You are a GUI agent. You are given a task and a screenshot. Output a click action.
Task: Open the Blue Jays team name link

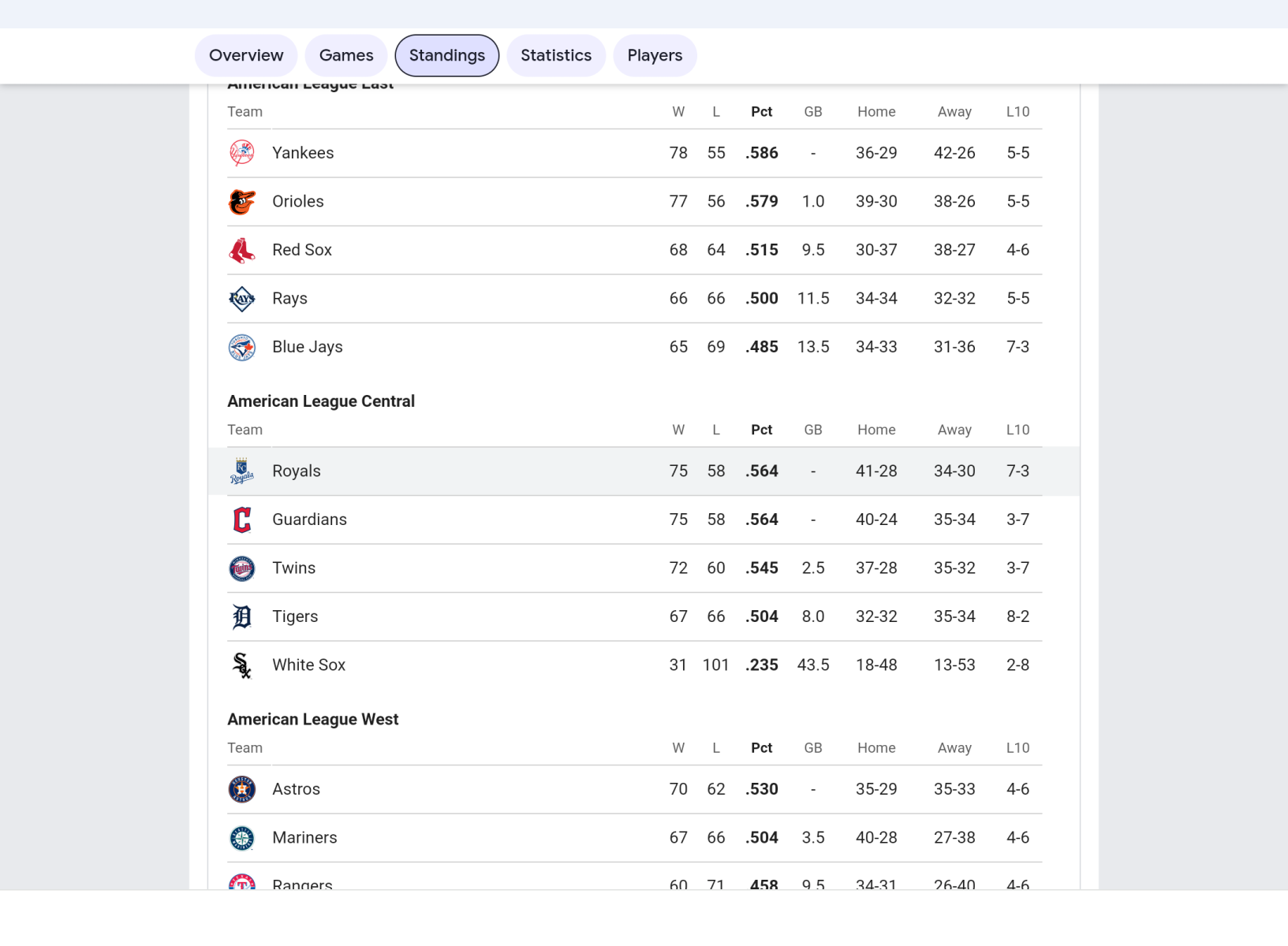point(308,347)
